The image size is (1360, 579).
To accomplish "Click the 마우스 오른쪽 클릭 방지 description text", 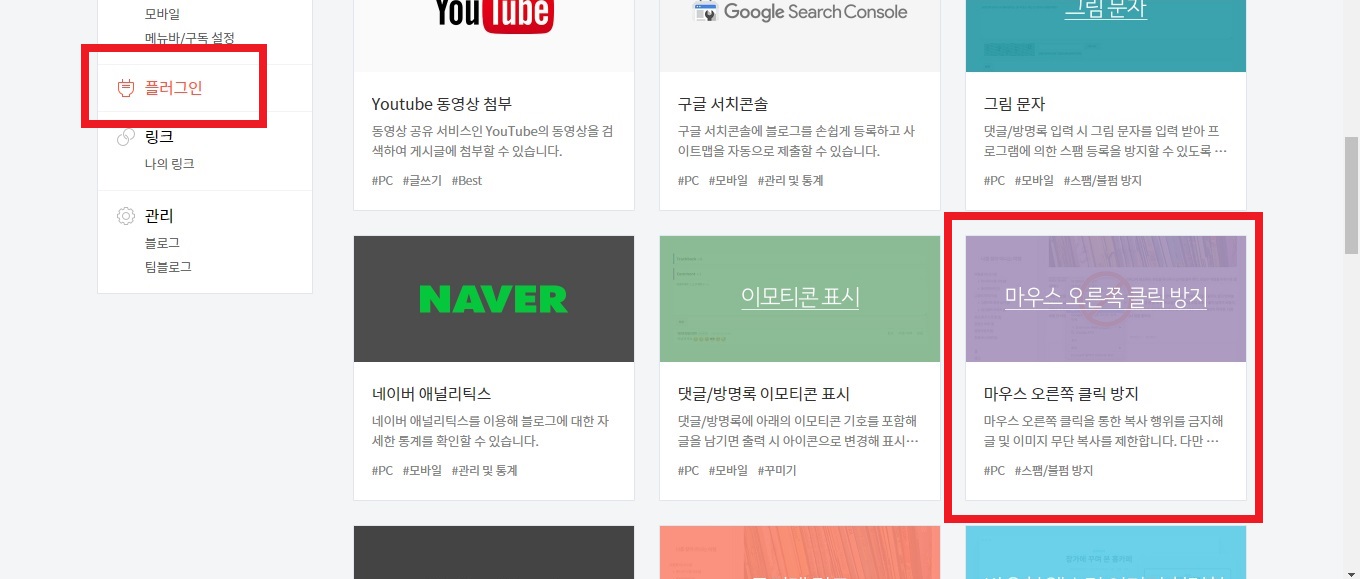I will [x=1104, y=431].
